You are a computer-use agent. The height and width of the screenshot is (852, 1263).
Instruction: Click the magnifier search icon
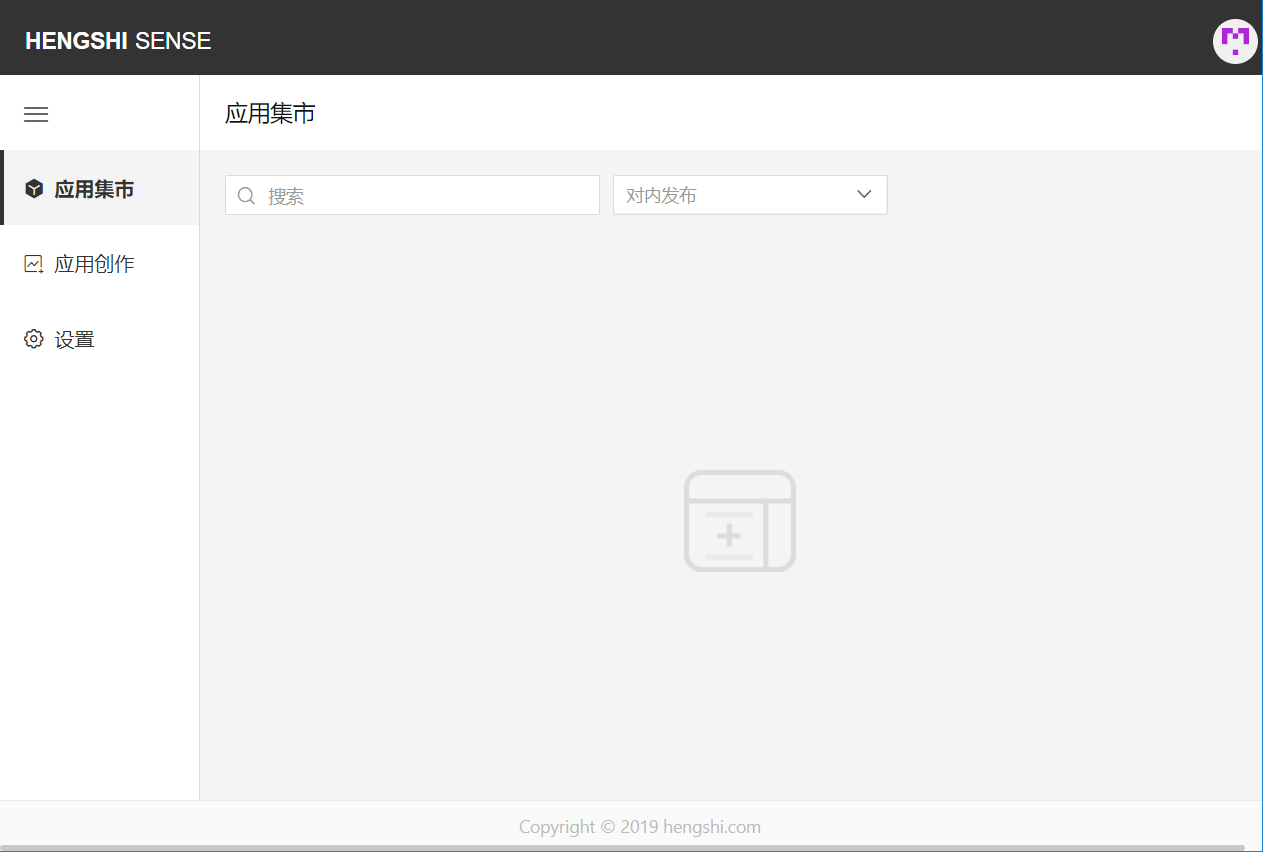(x=247, y=195)
